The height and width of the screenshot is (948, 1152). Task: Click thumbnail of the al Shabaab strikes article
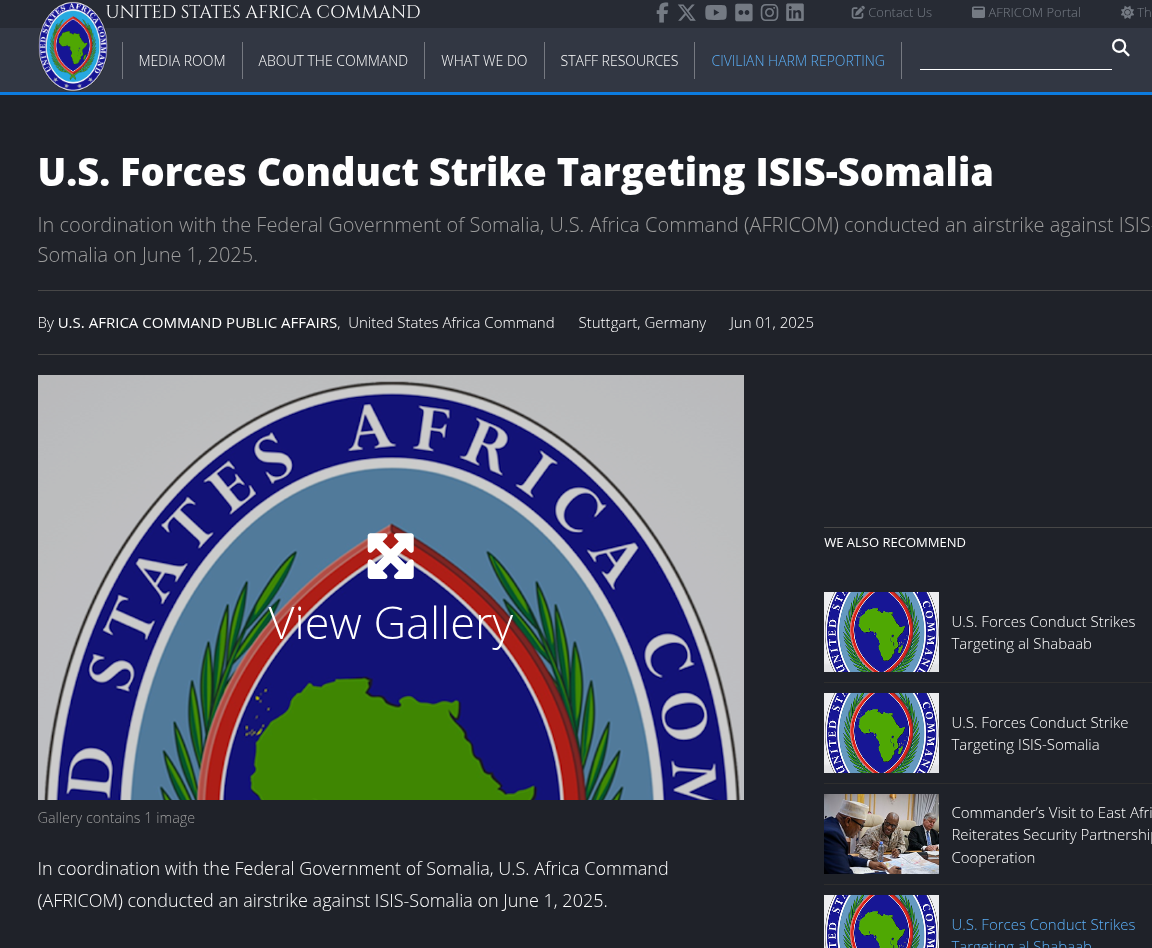[882, 632]
